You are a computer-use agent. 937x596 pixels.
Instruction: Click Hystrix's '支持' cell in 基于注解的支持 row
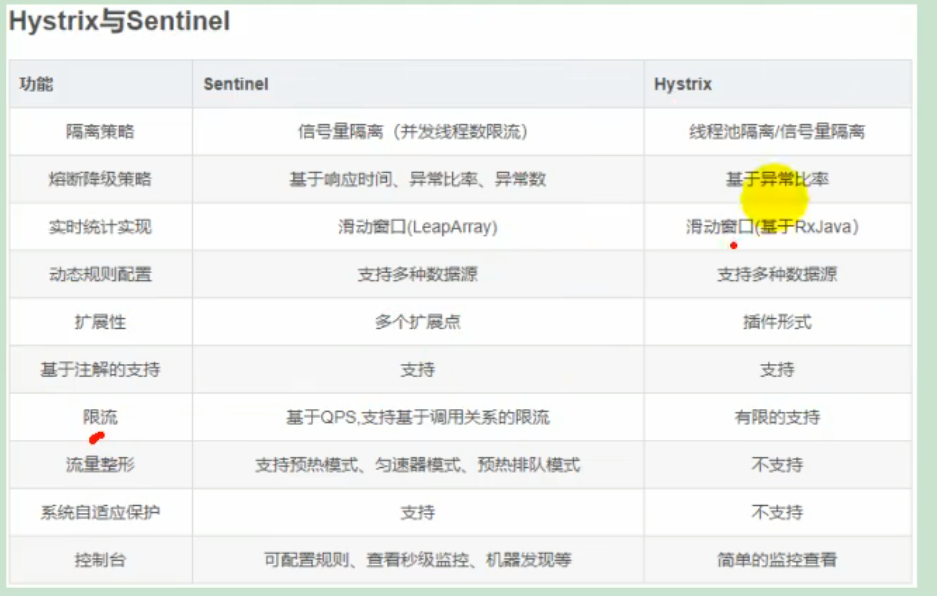click(777, 369)
